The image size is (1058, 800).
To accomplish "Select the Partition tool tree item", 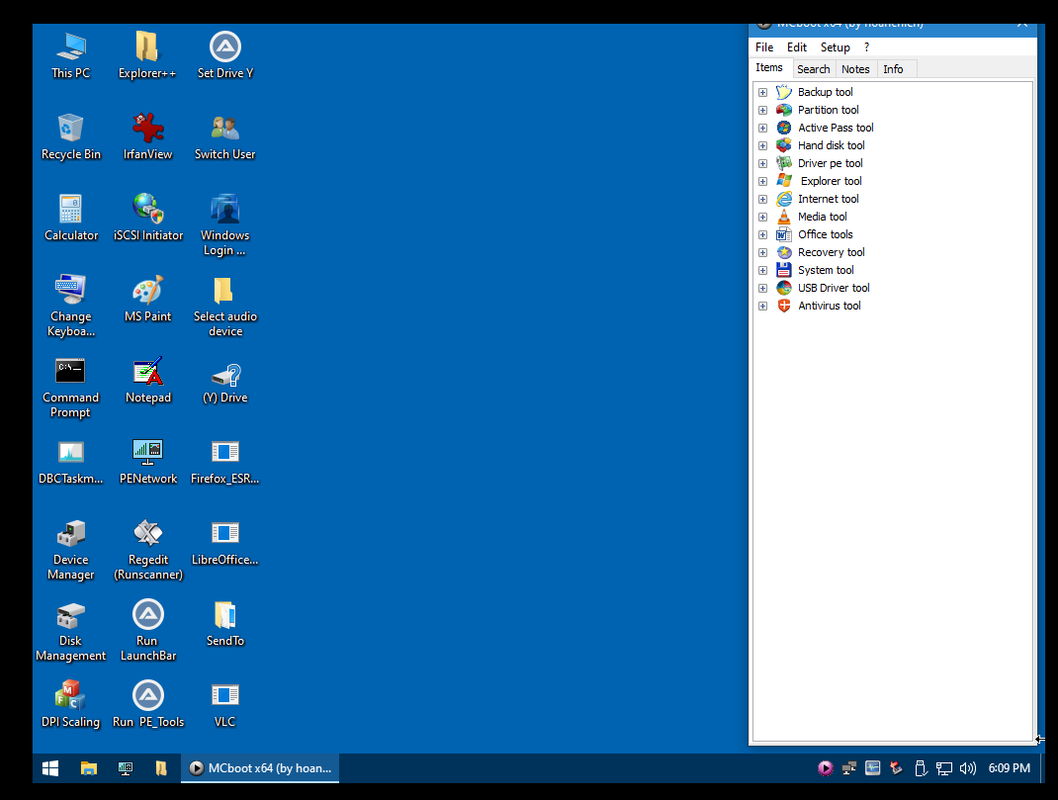I will [828, 110].
